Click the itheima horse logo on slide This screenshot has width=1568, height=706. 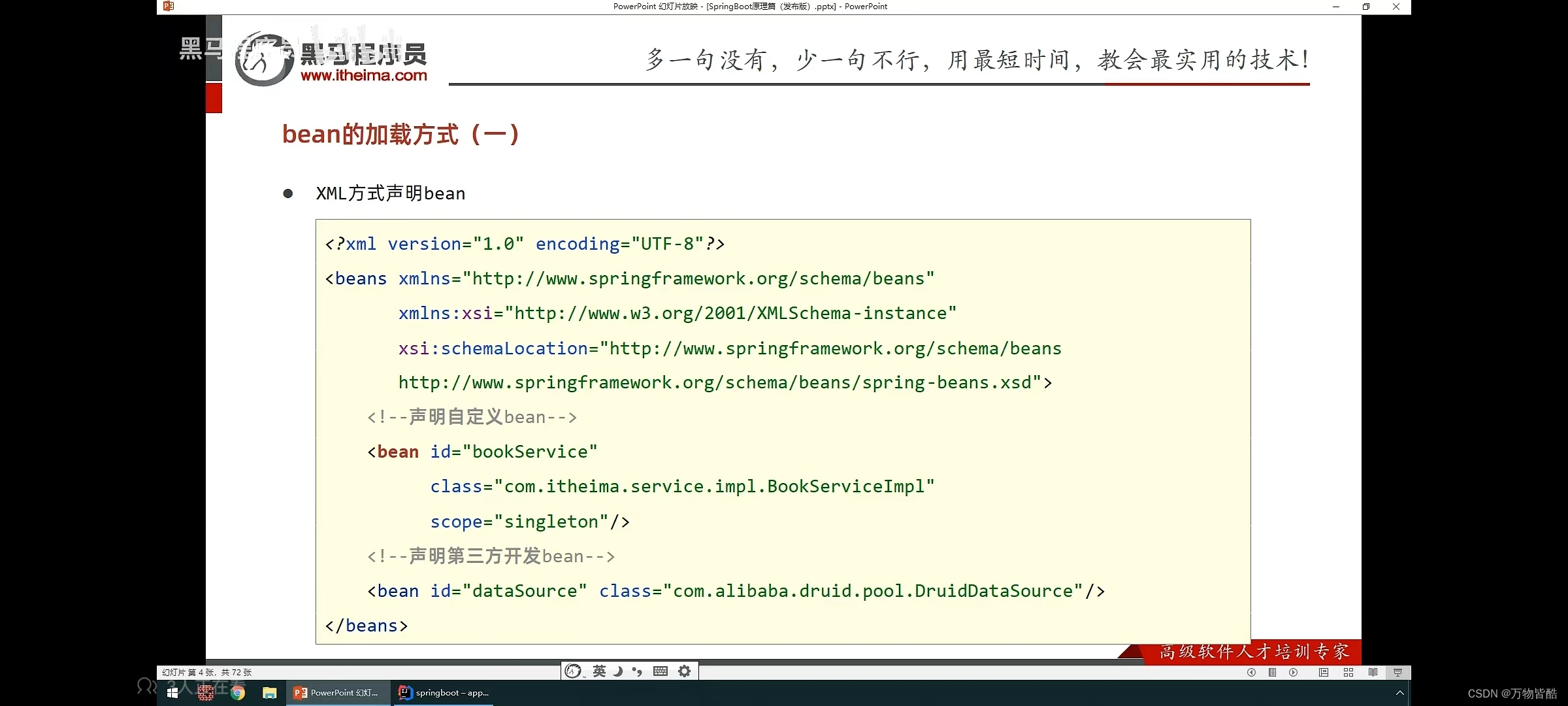[264, 59]
